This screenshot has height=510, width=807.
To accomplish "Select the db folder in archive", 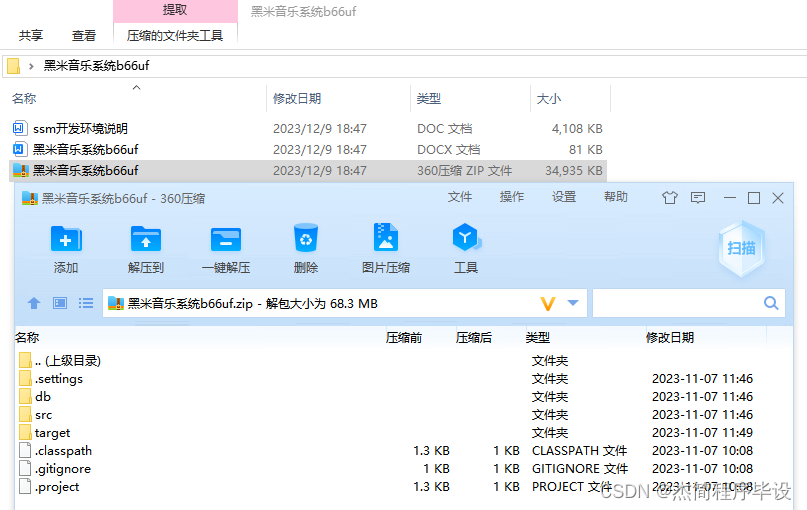I will pyautogui.click(x=43, y=397).
